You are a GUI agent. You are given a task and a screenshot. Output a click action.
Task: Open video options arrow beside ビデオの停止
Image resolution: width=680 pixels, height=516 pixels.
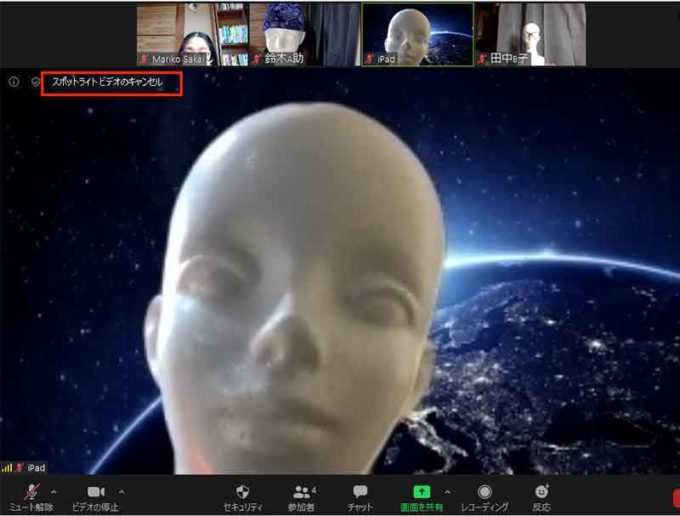121,492
